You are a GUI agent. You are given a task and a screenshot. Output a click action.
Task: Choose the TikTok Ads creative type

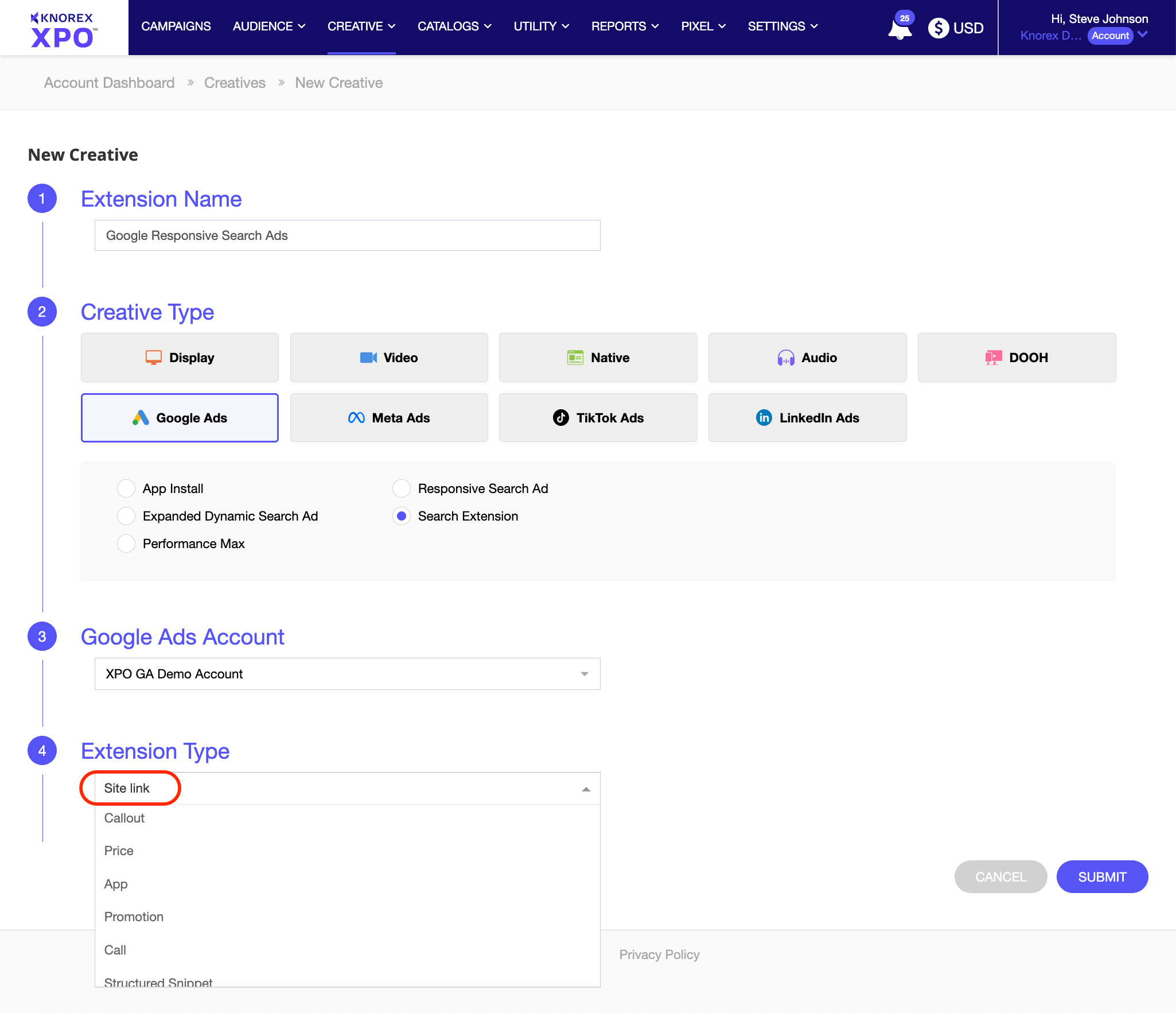[x=598, y=417]
